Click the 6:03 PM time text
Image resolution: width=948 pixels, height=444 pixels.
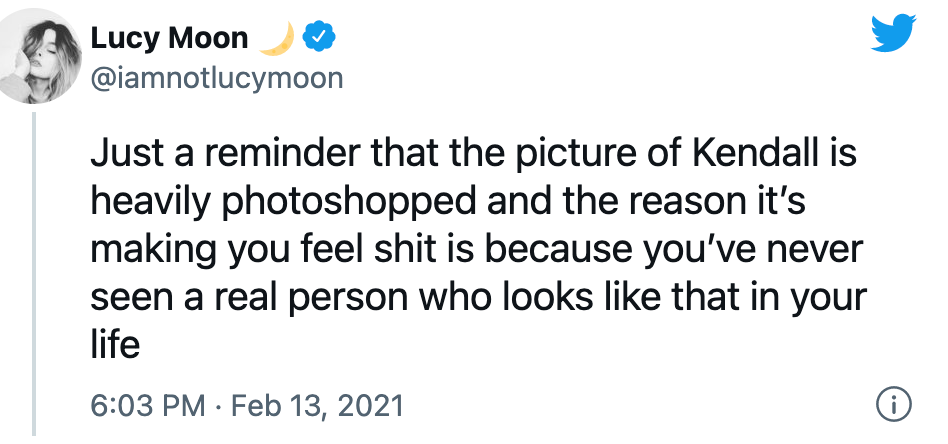pyautogui.click(x=147, y=406)
